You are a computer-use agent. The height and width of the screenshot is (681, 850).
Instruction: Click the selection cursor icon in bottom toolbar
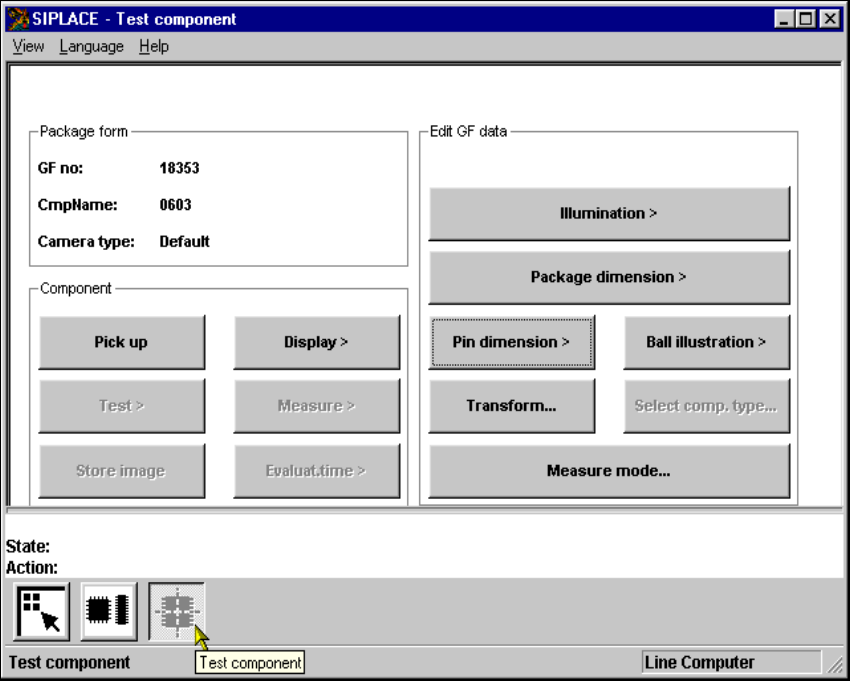tap(42, 612)
